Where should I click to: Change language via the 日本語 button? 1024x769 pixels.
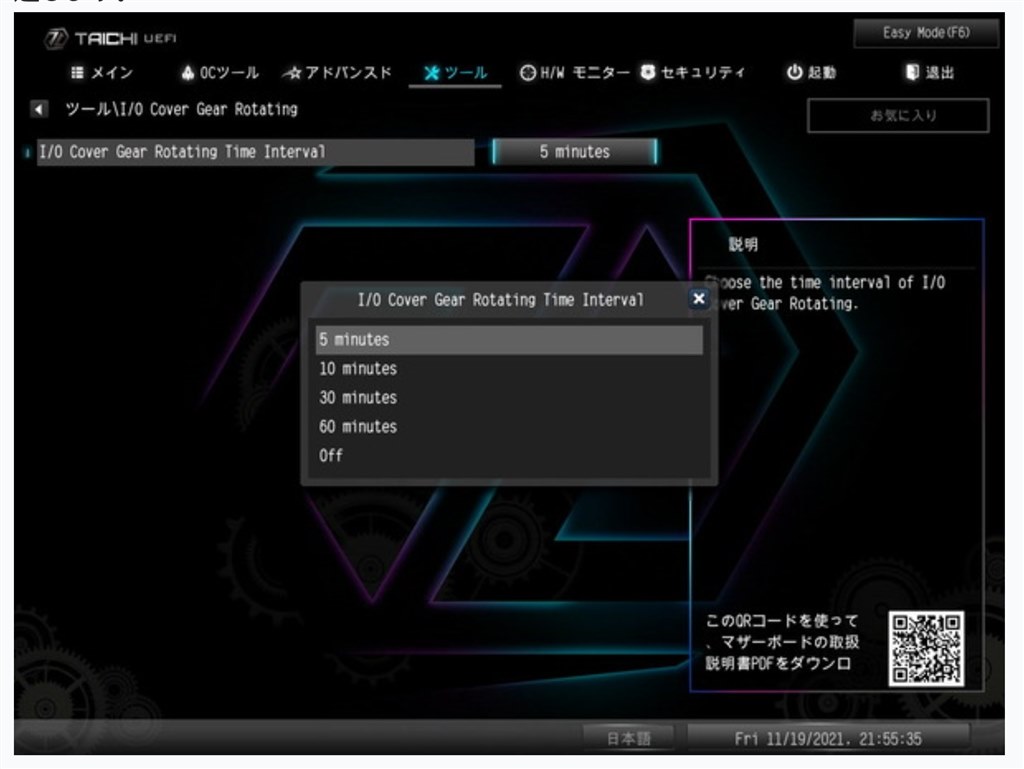pyautogui.click(x=632, y=738)
